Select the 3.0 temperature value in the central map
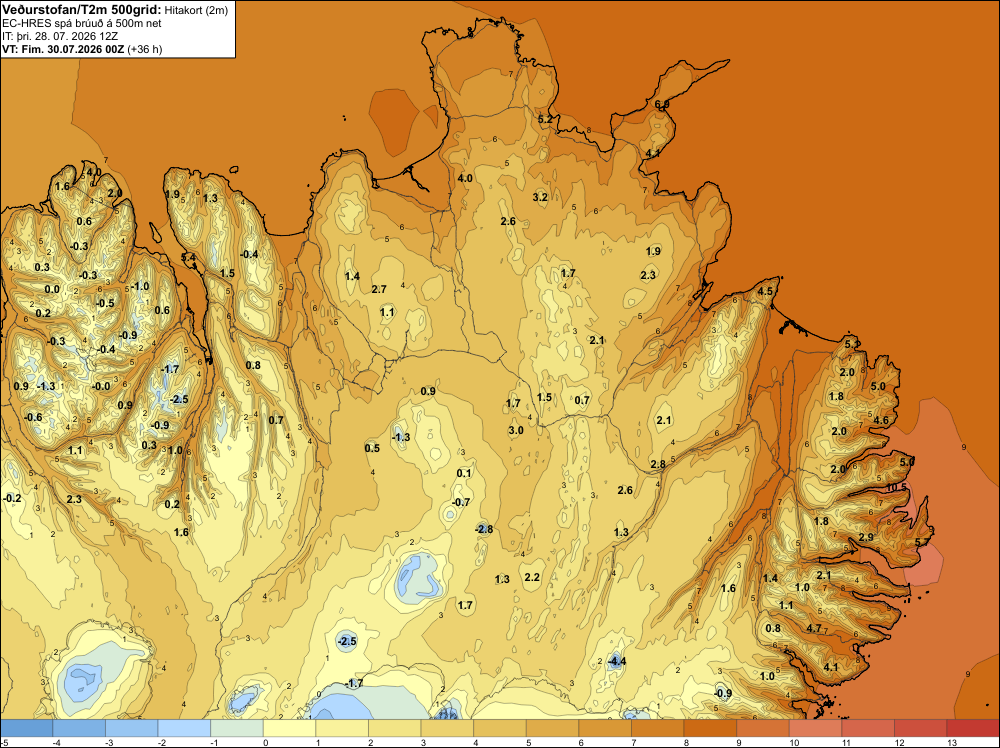Image resolution: width=1000 pixels, height=748 pixels. [x=516, y=430]
